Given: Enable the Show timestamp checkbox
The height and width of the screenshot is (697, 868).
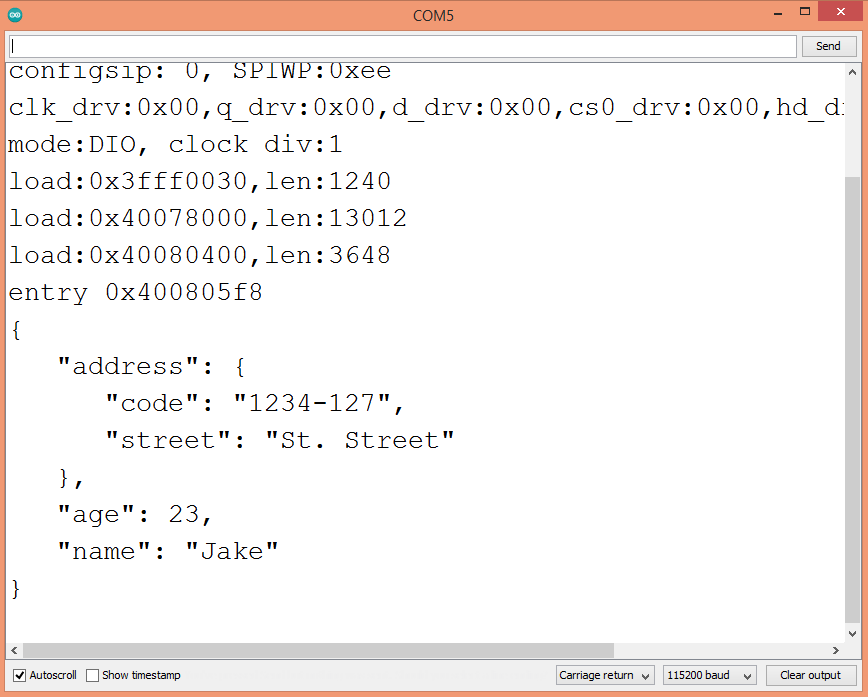Looking at the screenshot, I should pyautogui.click(x=93, y=675).
